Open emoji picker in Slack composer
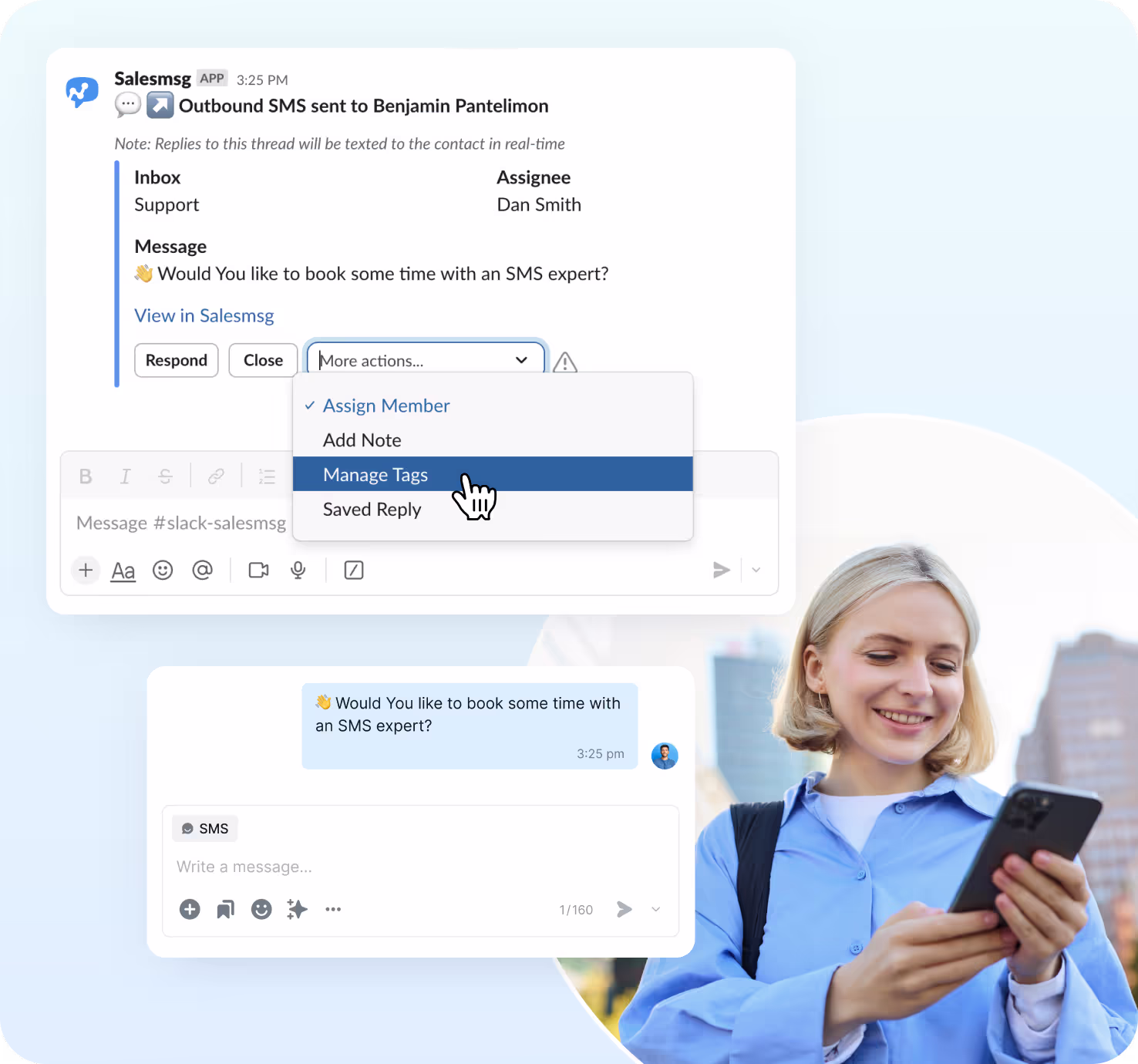Viewport: 1138px width, 1064px height. [x=163, y=571]
